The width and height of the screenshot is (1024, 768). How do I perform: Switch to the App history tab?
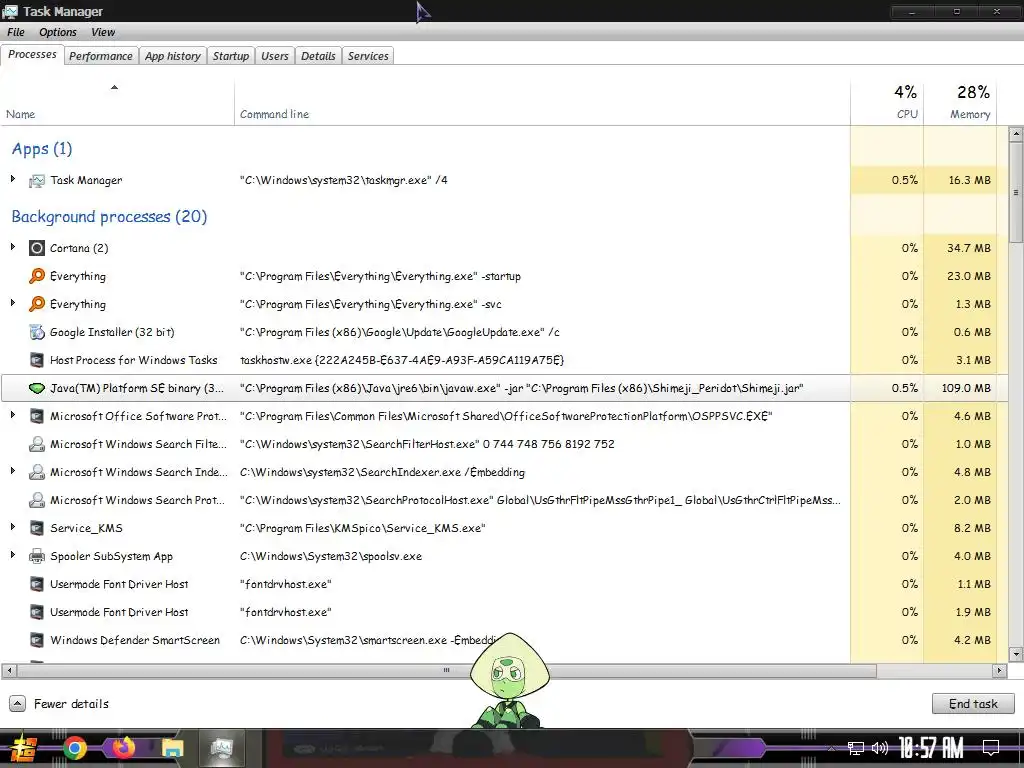pyautogui.click(x=172, y=56)
